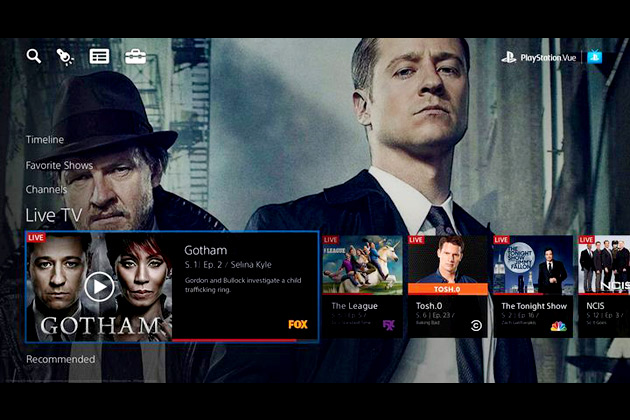630x420 pixels.
Task: Click the orange TOSH.0 banner
Action: click(x=448, y=289)
